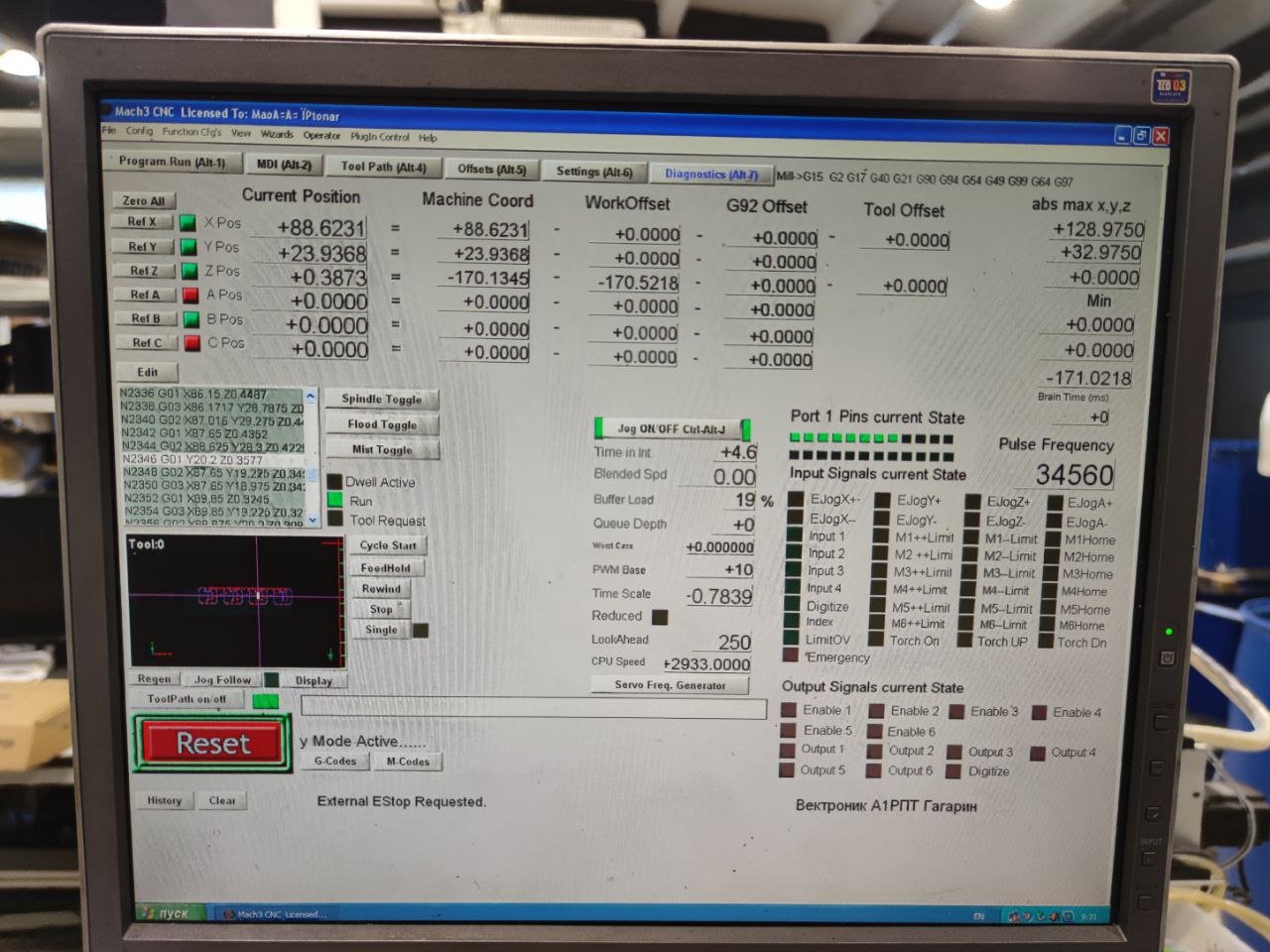Switch to Settings (Alt-6) tab
The width and height of the screenshot is (1270, 952).
tap(594, 172)
